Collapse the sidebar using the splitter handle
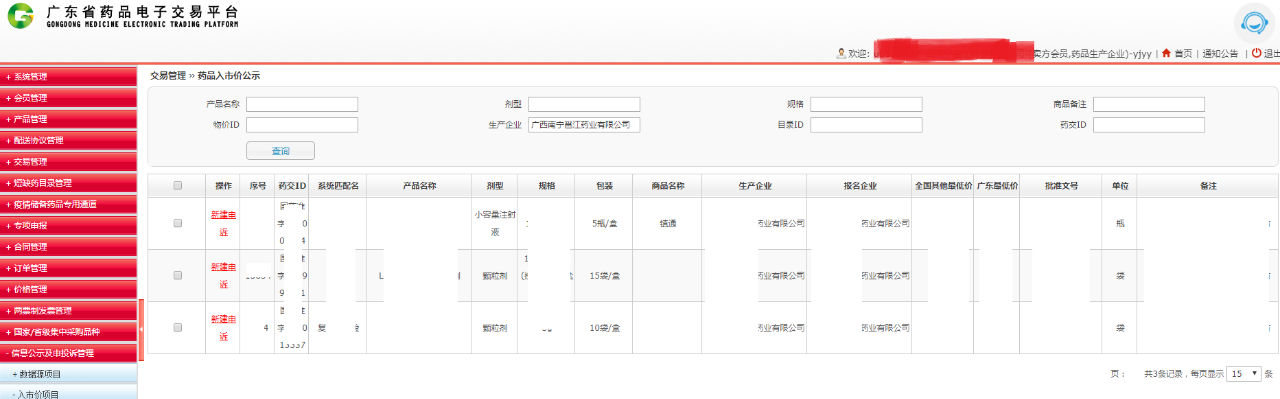 point(141,329)
